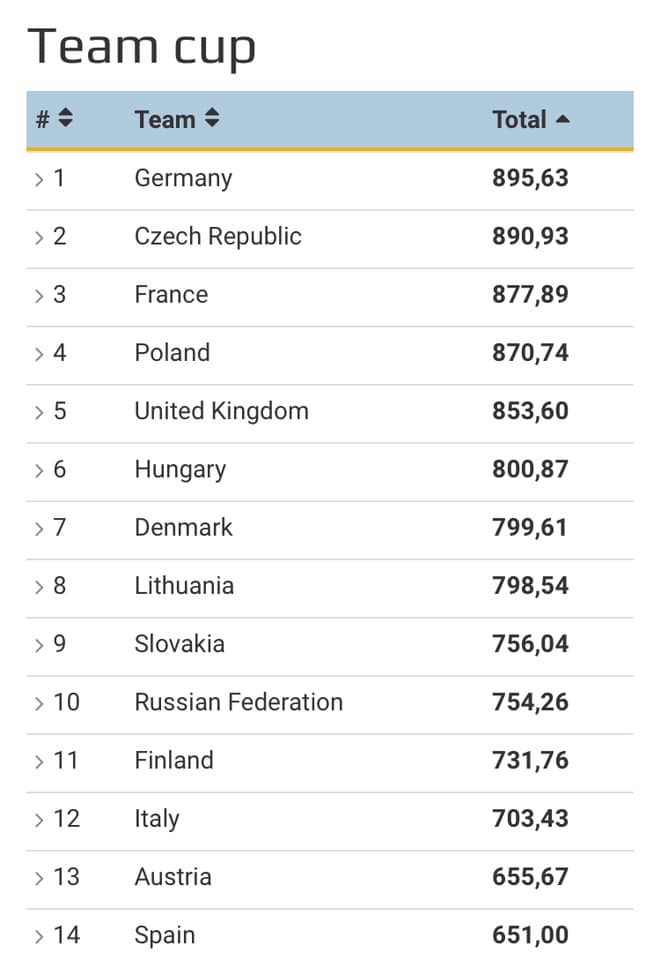Expand the Czech Republic row details
Screen dimensions: 660x960
(39, 237)
